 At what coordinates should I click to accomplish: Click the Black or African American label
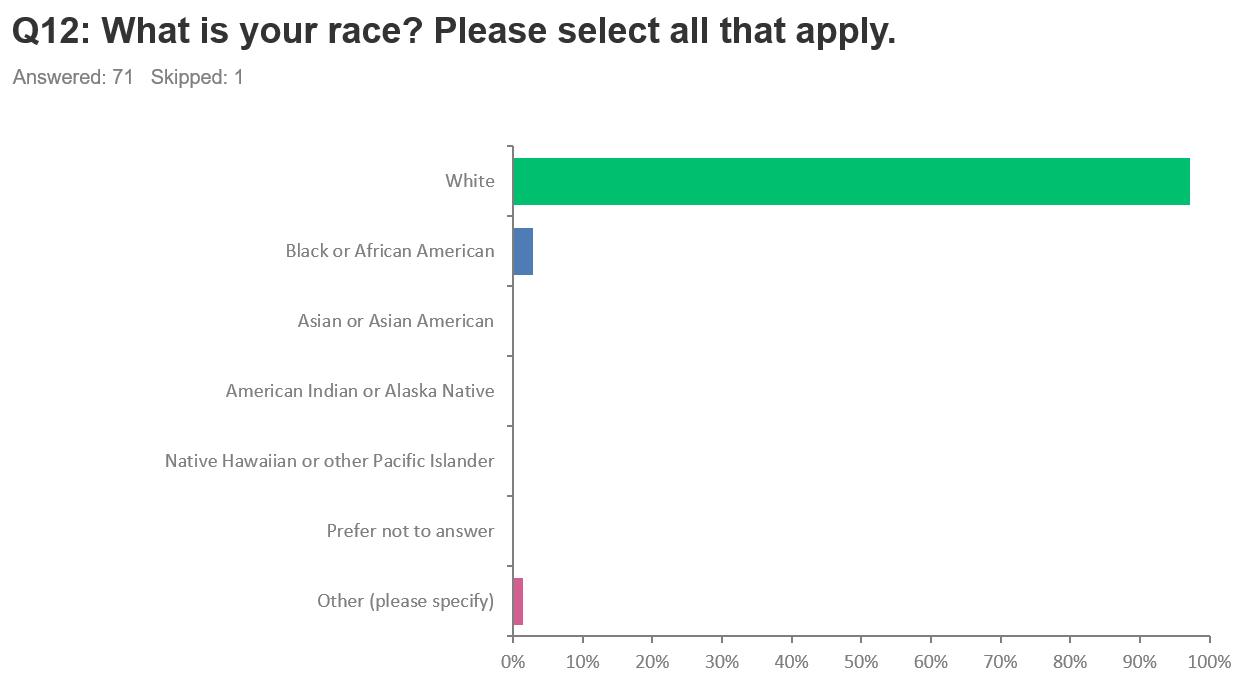(390, 251)
